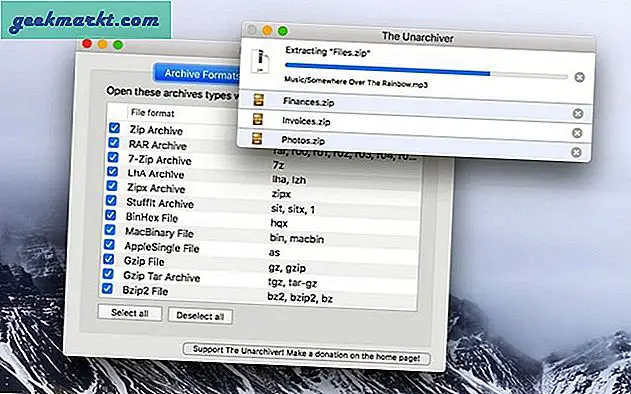The image size is (631, 394).
Task: Disable the Gzip Tar Archive checkbox
Action: click(108, 274)
